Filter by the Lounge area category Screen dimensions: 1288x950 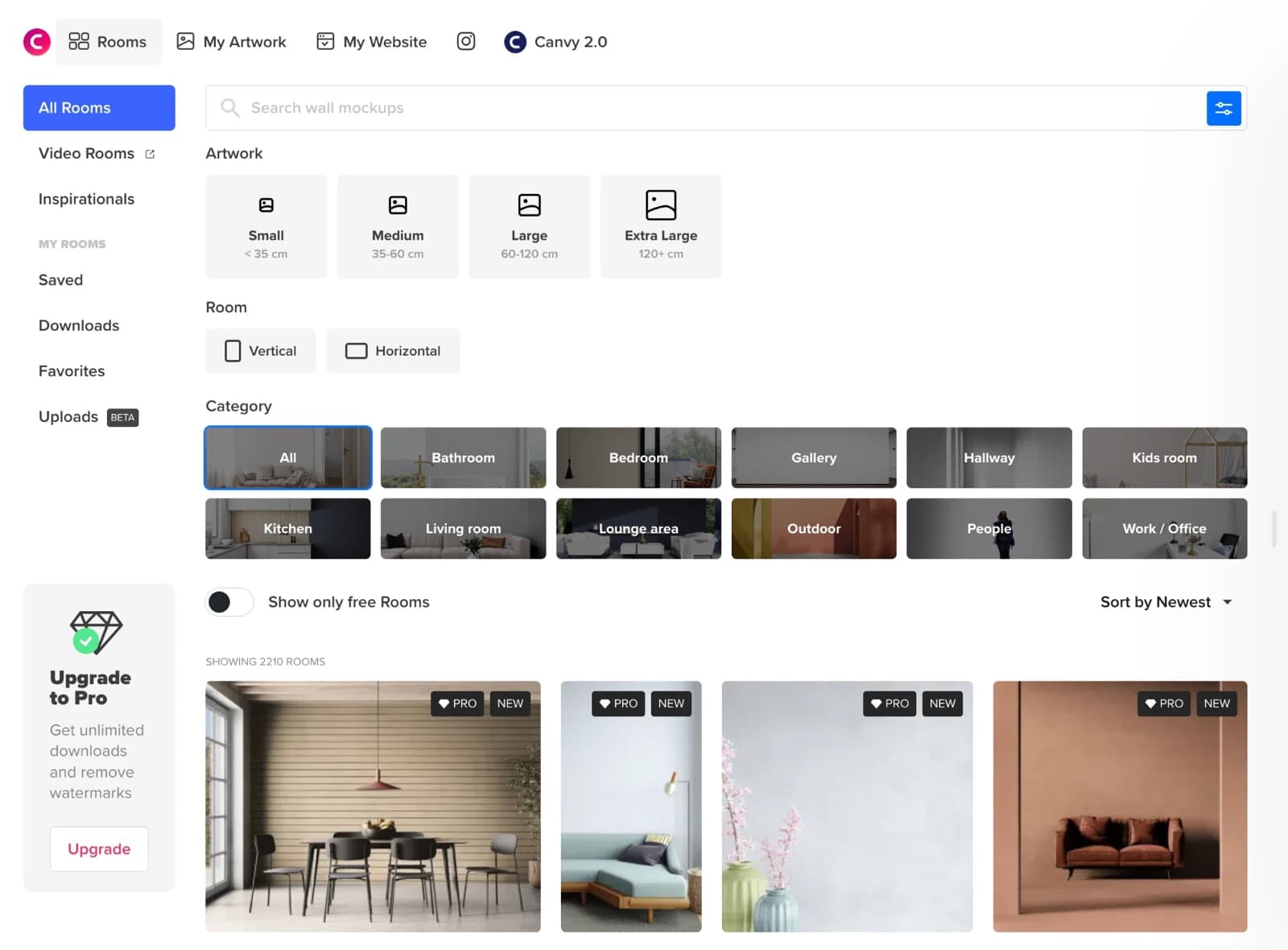click(638, 528)
